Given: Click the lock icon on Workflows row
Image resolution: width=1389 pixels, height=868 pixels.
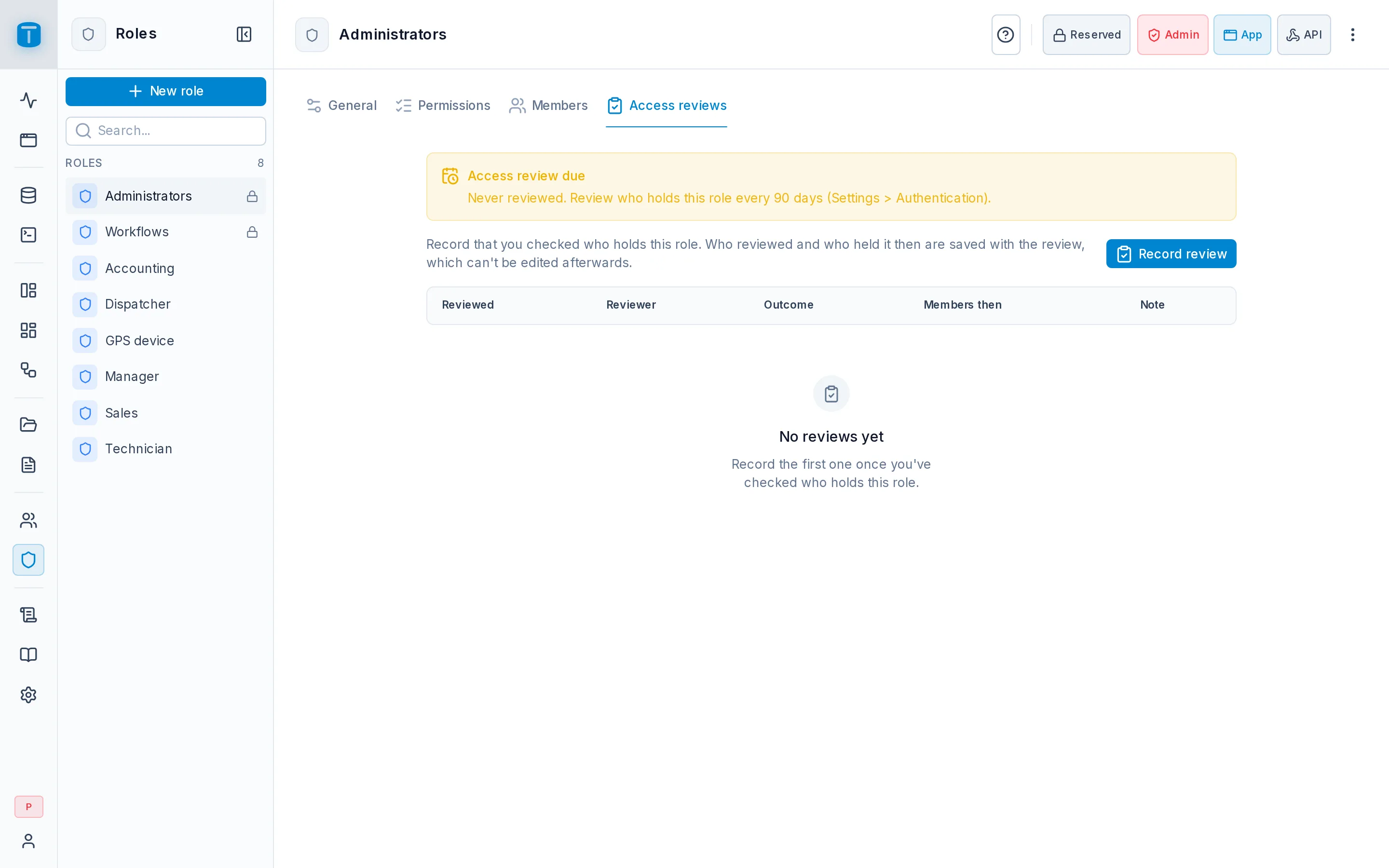Looking at the screenshot, I should click(252, 232).
